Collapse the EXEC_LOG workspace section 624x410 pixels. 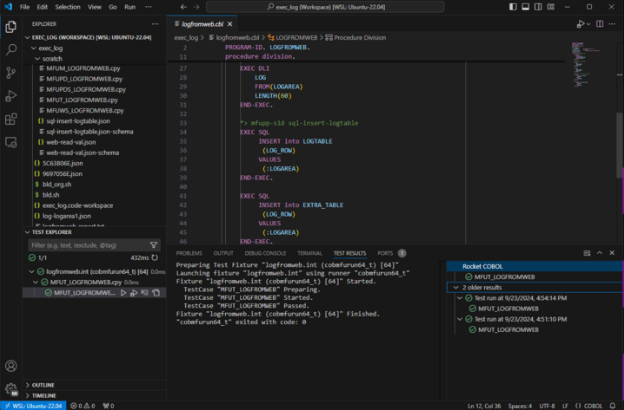coord(27,37)
